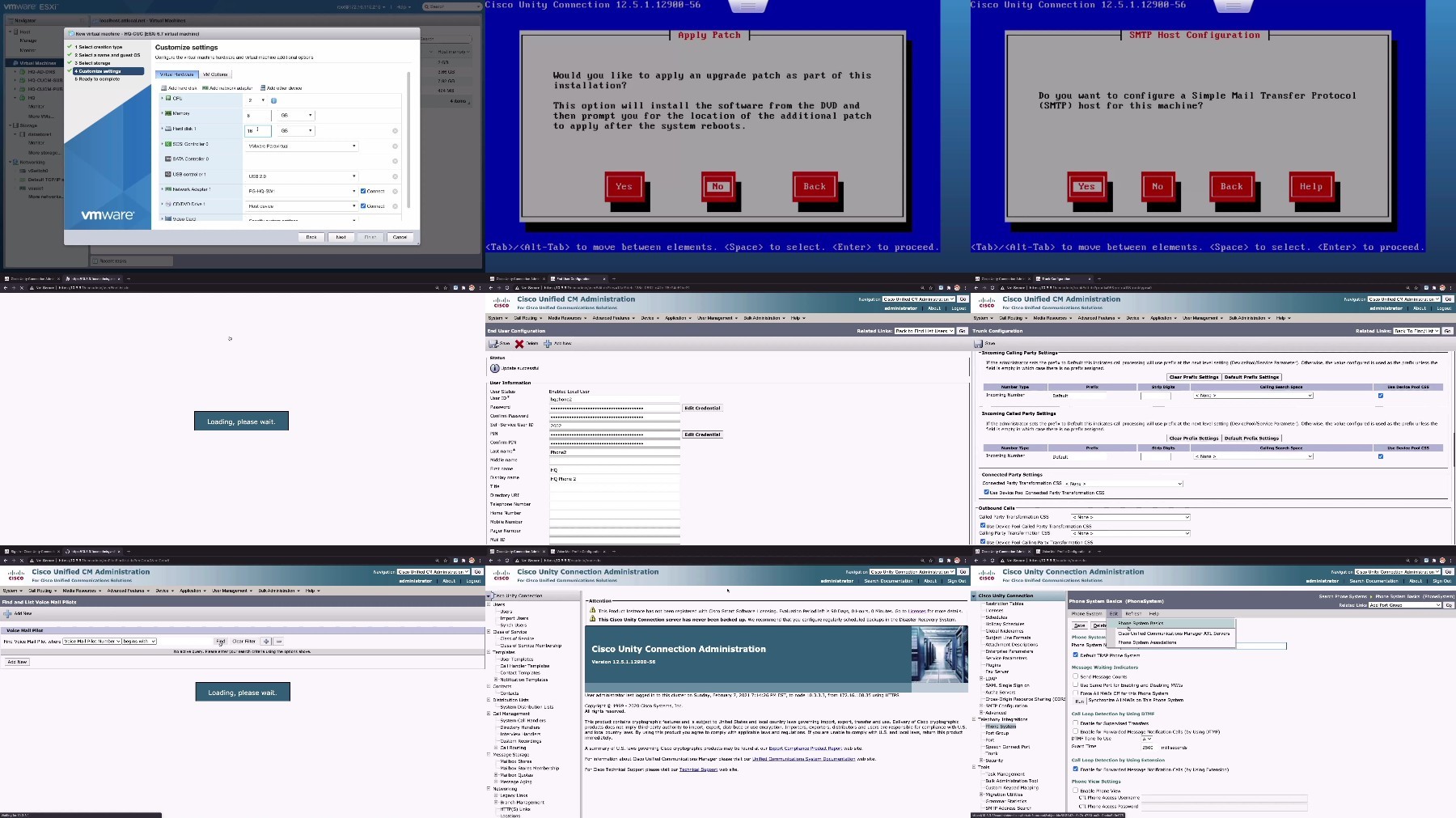This screenshot has height=818, width=1456.
Task: Expand the Memory row in ESXi hardware list
Action: click(x=163, y=113)
